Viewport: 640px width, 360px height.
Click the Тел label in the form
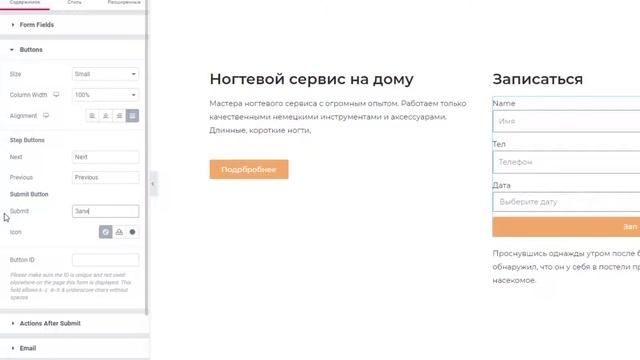pyautogui.click(x=499, y=144)
